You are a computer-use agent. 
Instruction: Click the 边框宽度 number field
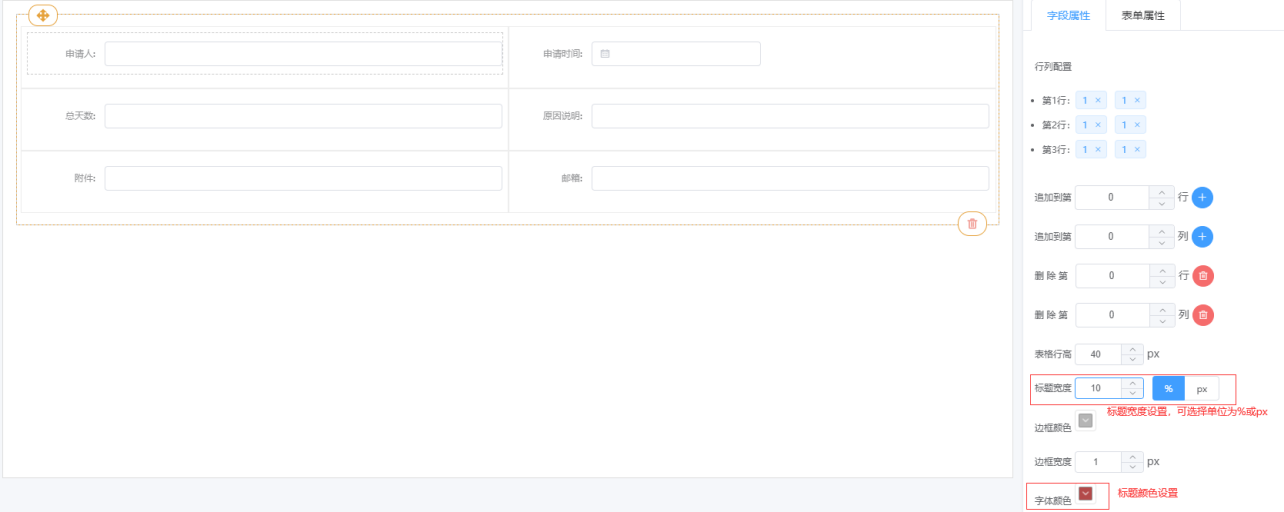pos(1097,462)
